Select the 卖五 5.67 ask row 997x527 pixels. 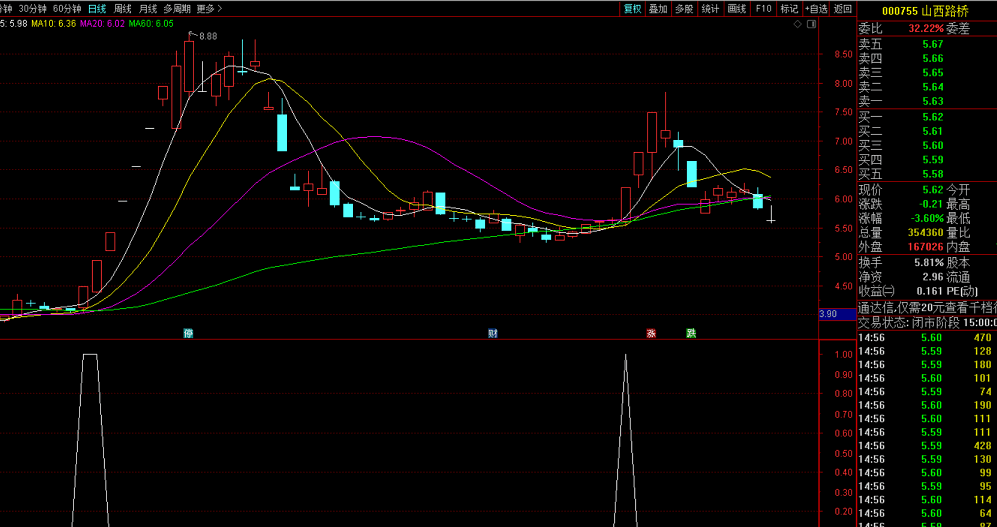927,44
